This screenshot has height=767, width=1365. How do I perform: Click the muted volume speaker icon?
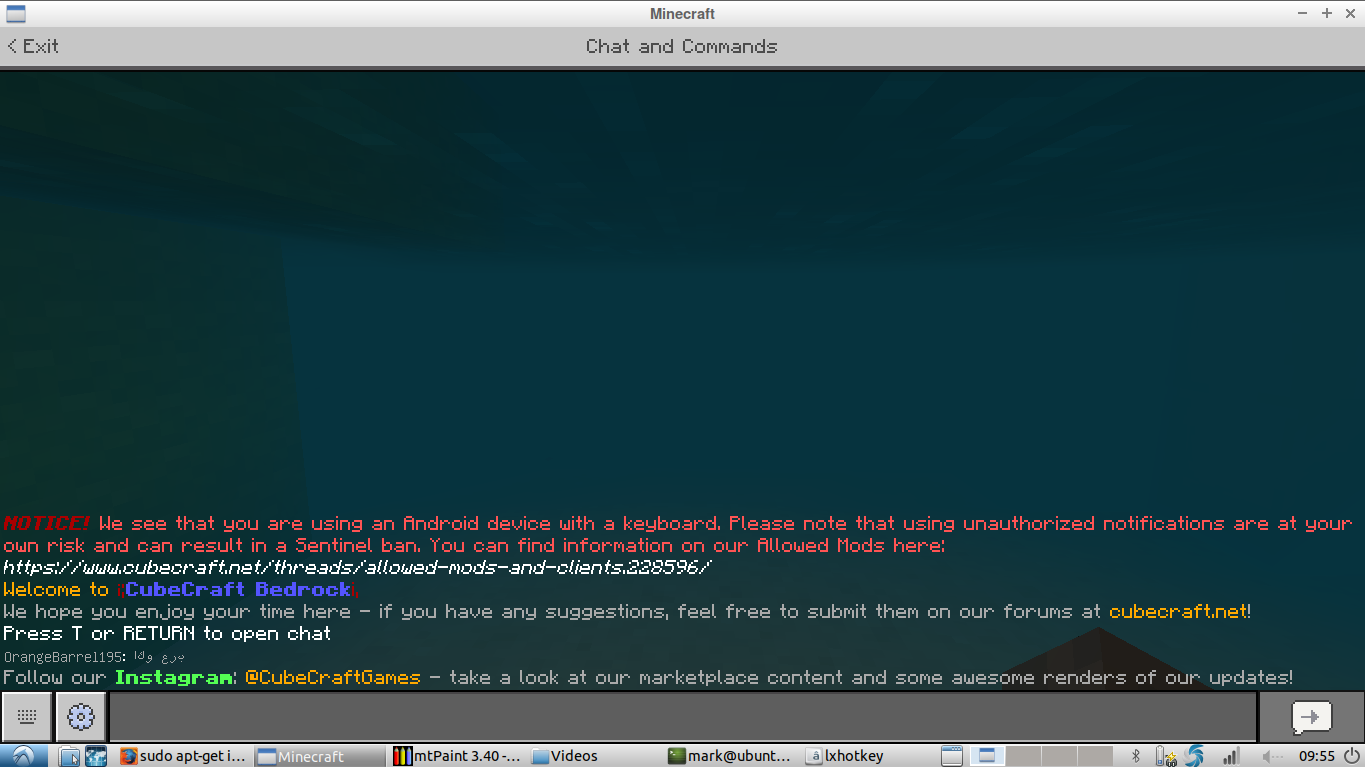1272,756
